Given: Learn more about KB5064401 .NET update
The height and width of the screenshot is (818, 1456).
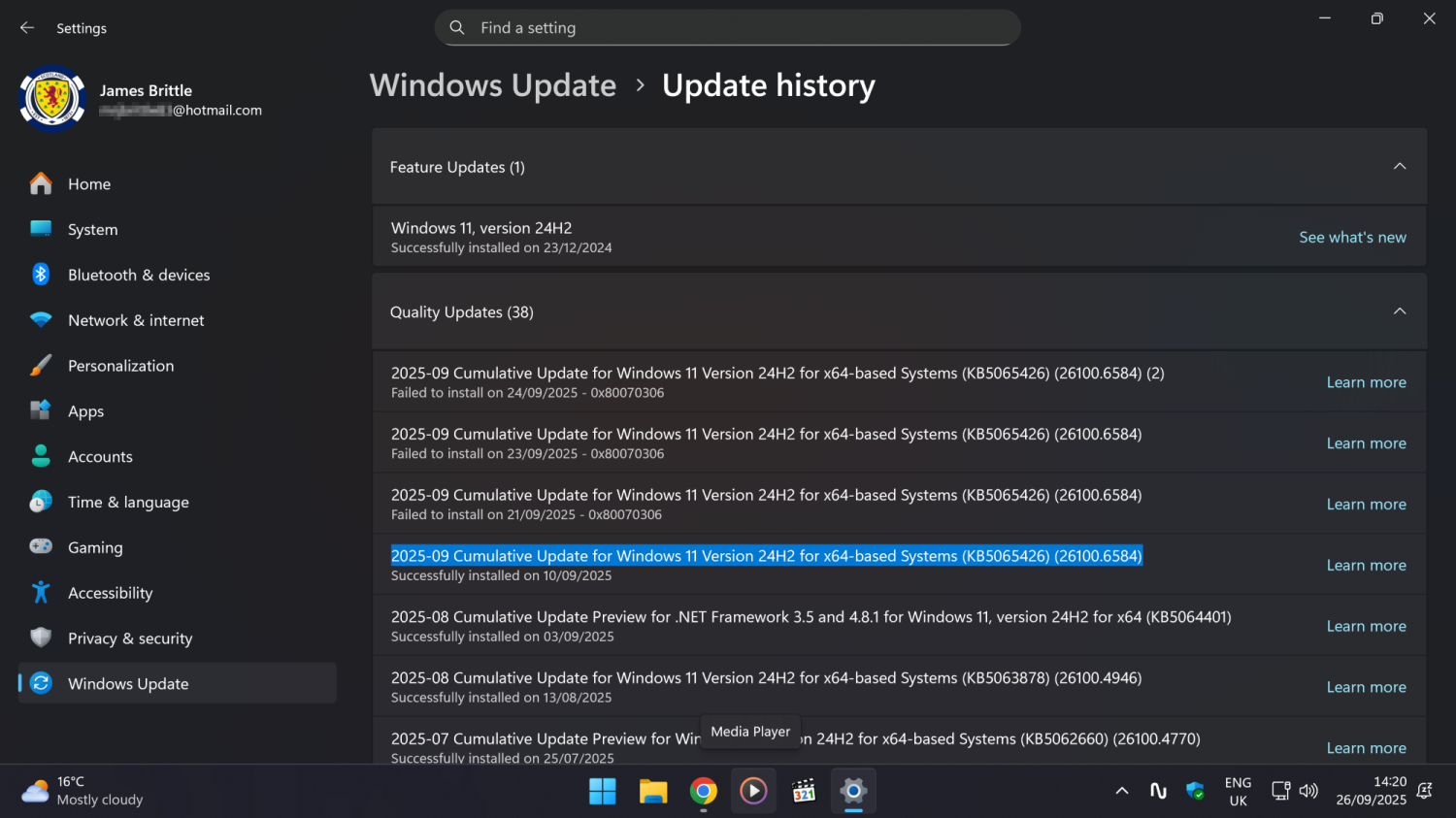Looking at the screenshot, I should [1366, 626].
